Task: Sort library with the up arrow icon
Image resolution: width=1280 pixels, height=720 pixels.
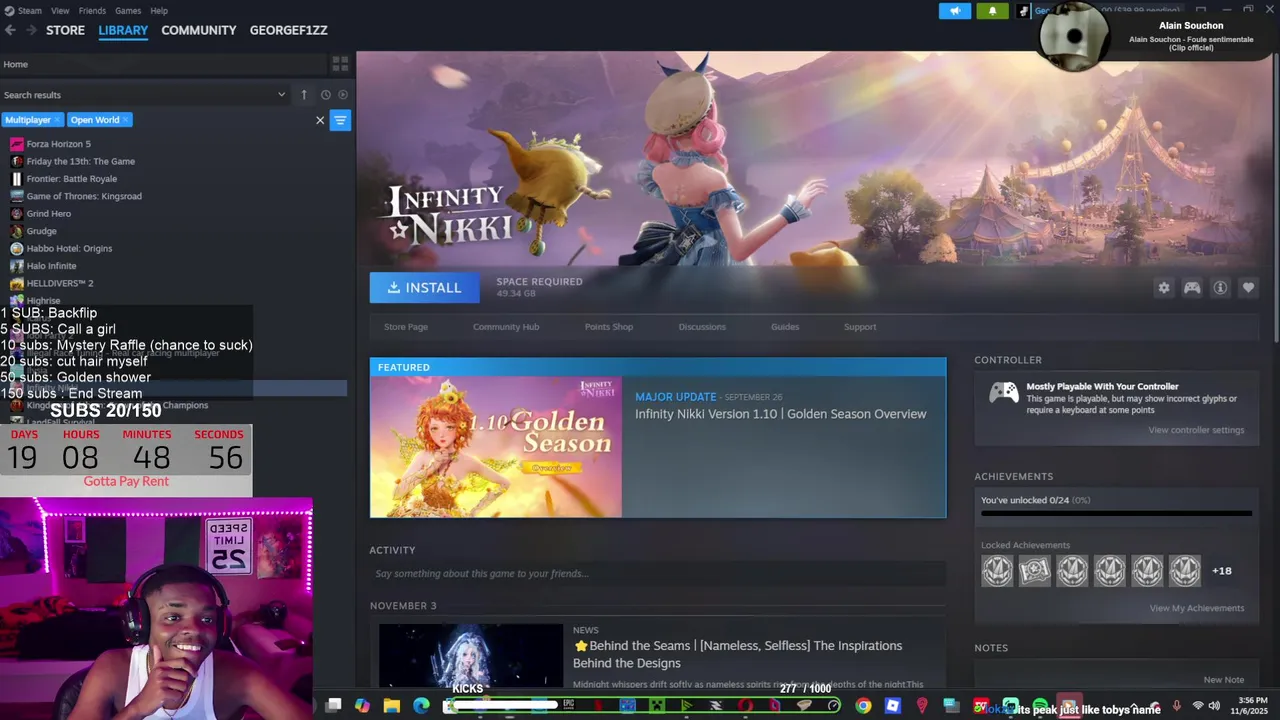Action: tap(304, 95)
